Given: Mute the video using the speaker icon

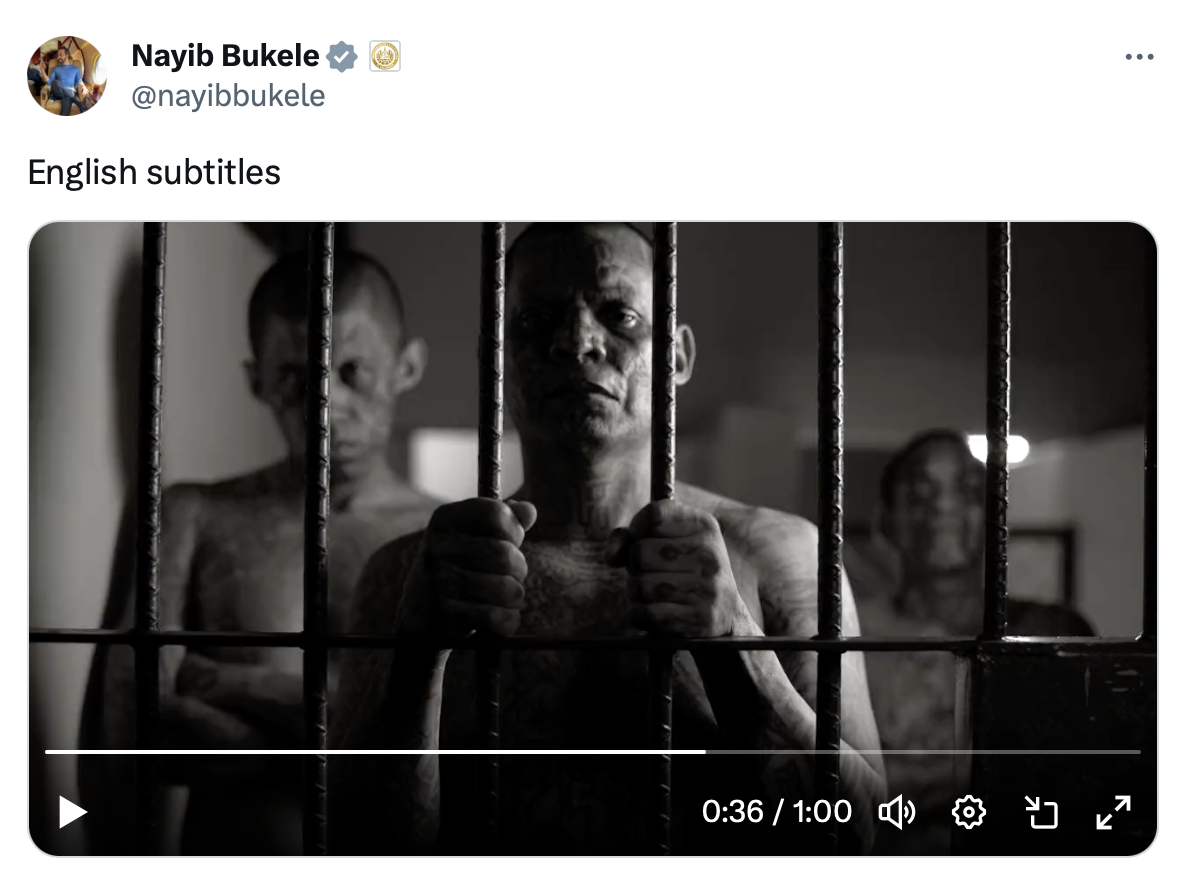Looking at the screenshot, I should (x=896, y=812).
